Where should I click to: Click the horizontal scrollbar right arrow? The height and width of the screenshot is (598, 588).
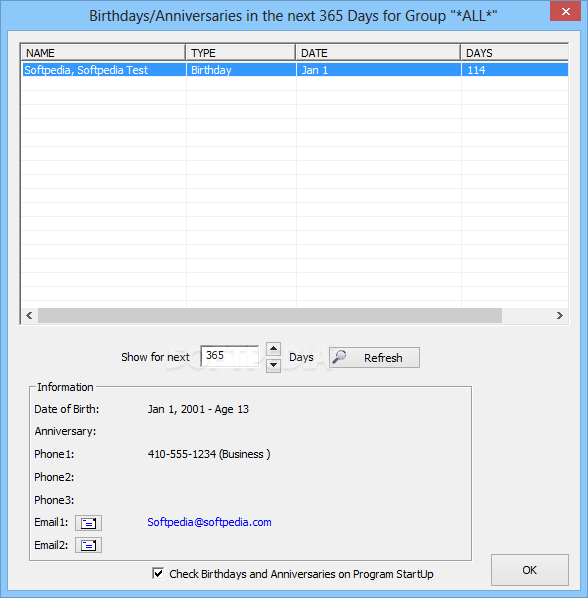(560, 315)
